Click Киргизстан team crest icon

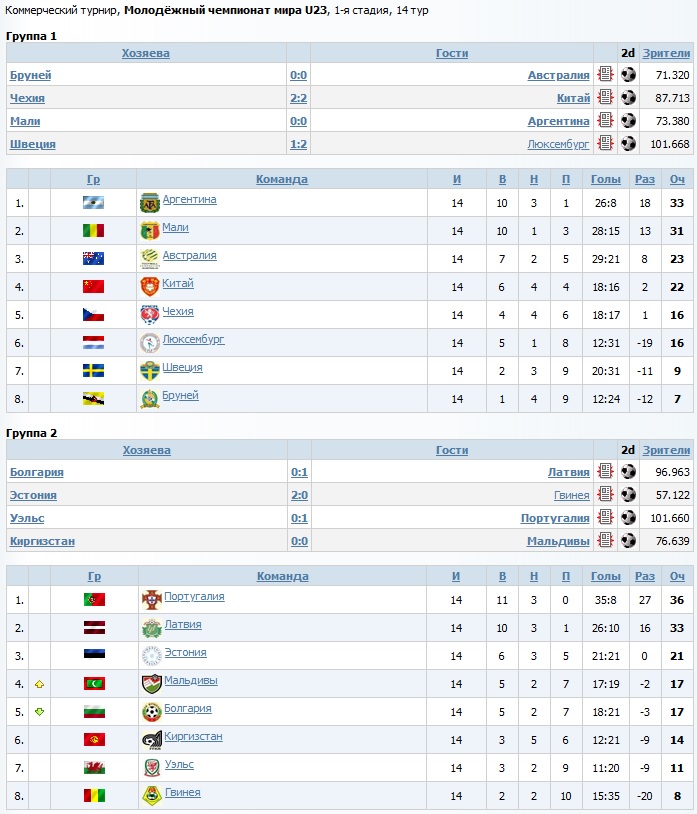[x=150, y=740]
